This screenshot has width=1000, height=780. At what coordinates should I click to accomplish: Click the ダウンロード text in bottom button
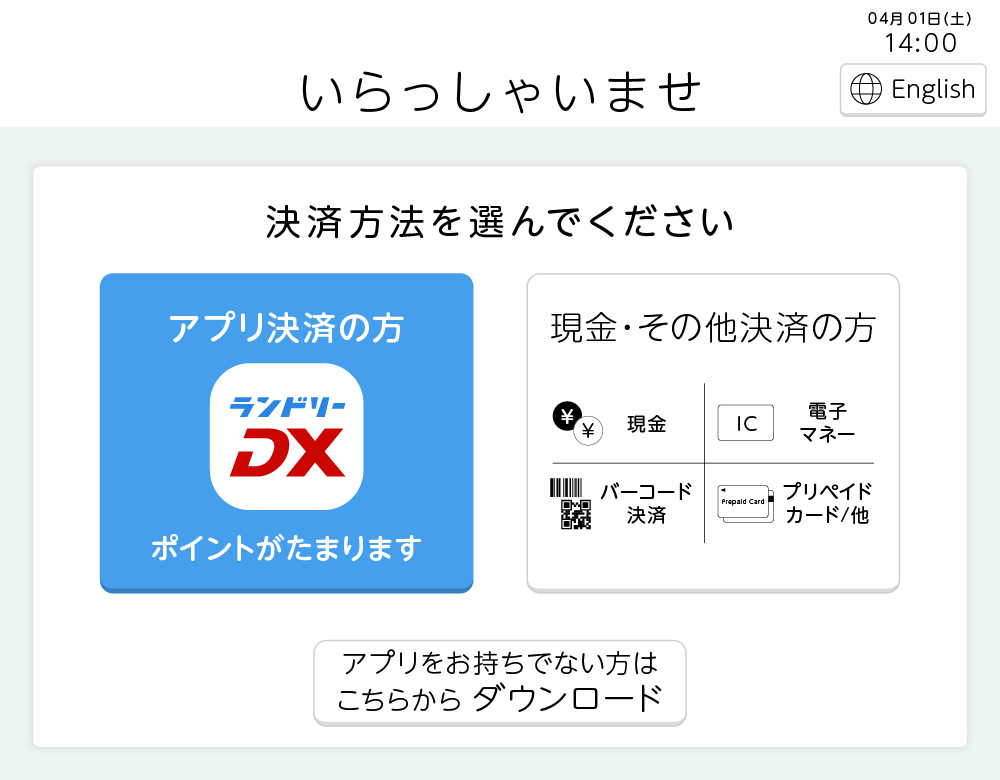coord(568,698)
